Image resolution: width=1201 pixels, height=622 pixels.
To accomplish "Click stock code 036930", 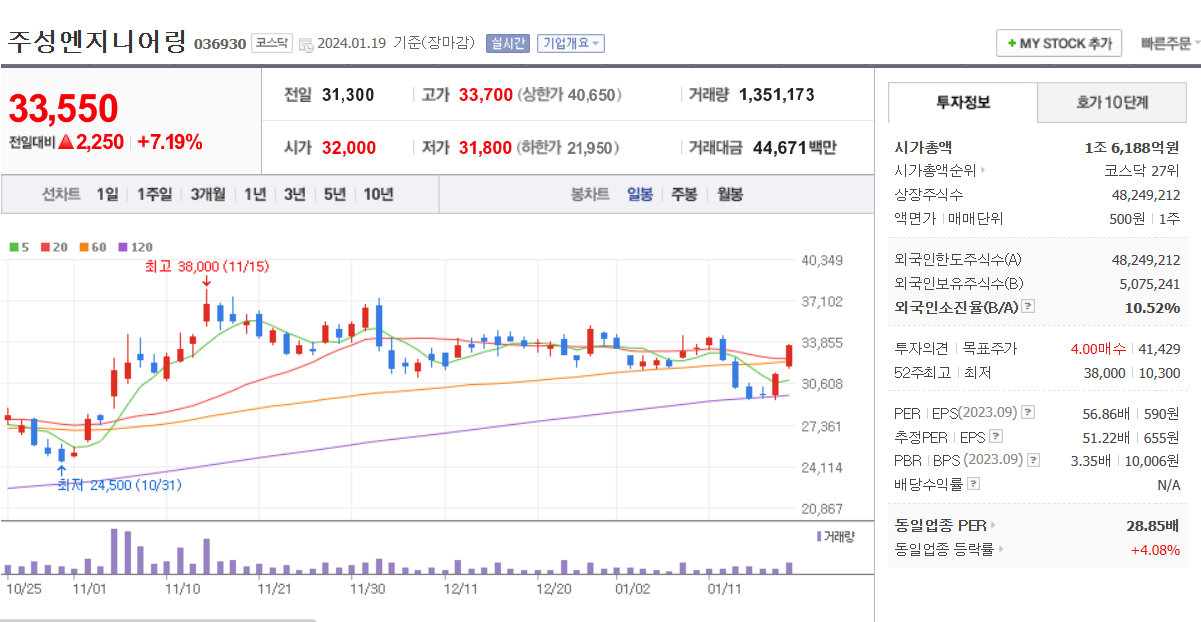I will (220, 44).
